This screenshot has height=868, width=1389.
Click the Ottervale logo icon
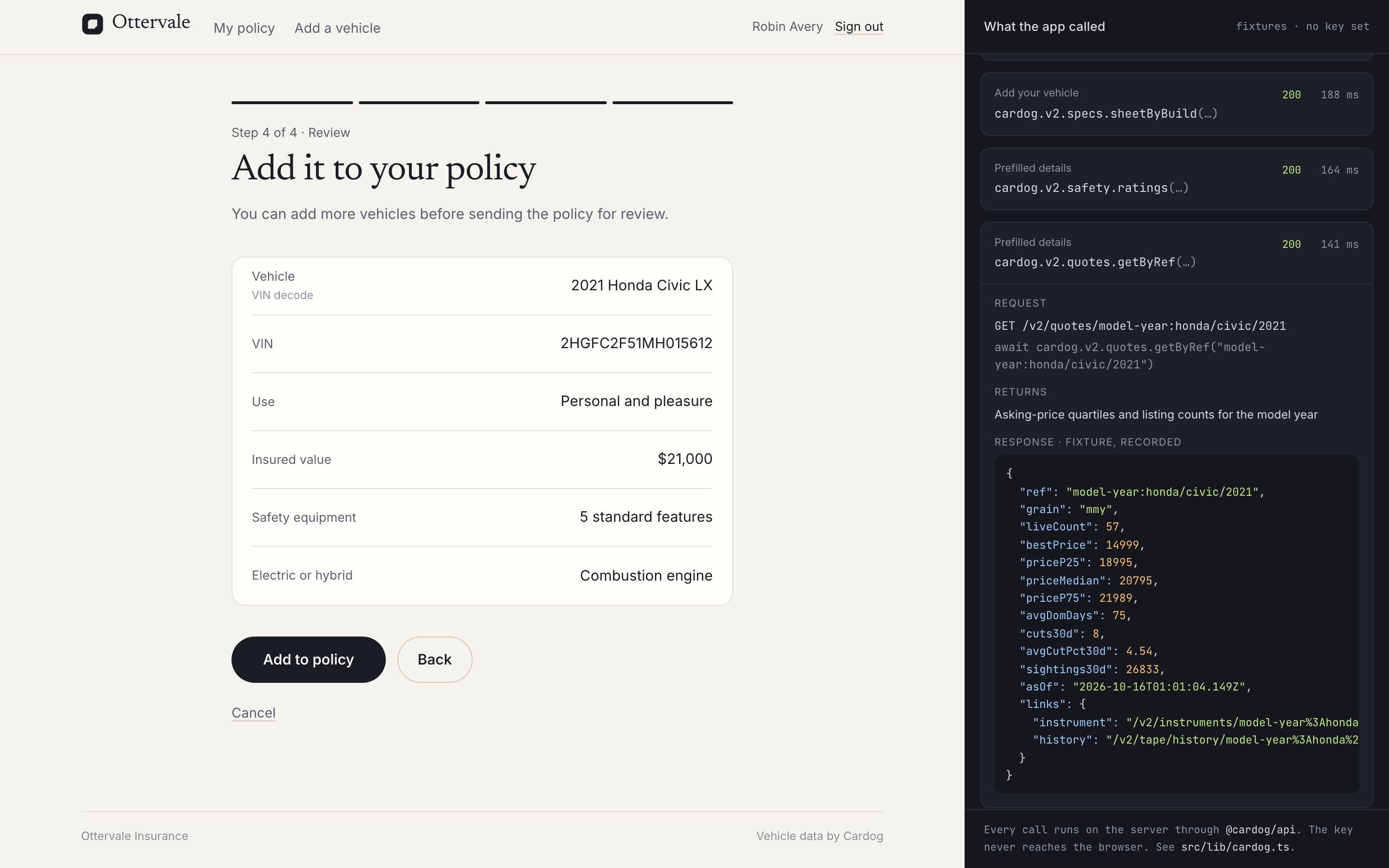pyautogui.click(x=93, y=24)
